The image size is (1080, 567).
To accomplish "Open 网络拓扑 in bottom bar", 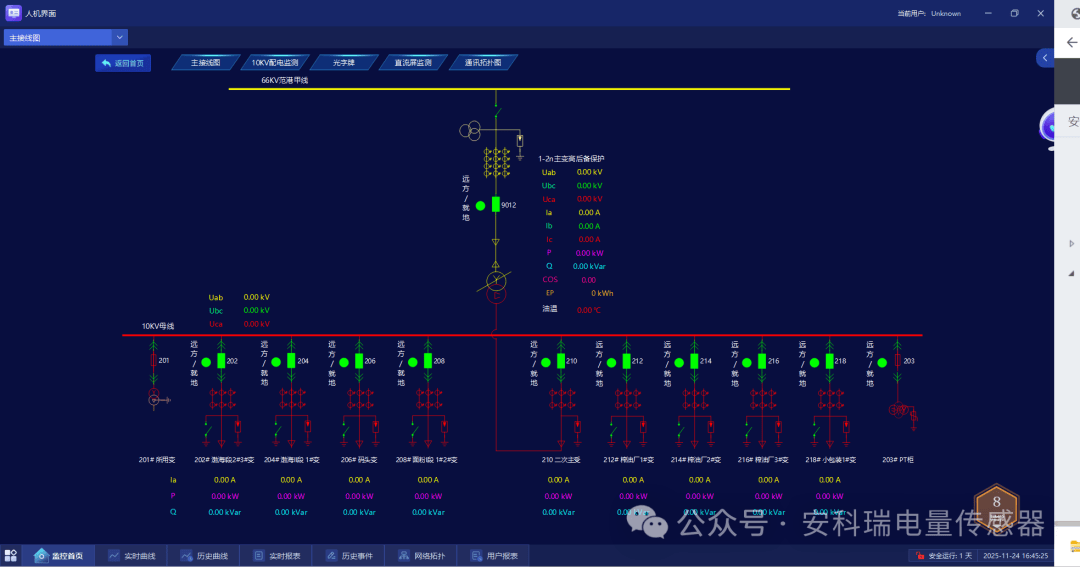I will coord(422,555).
